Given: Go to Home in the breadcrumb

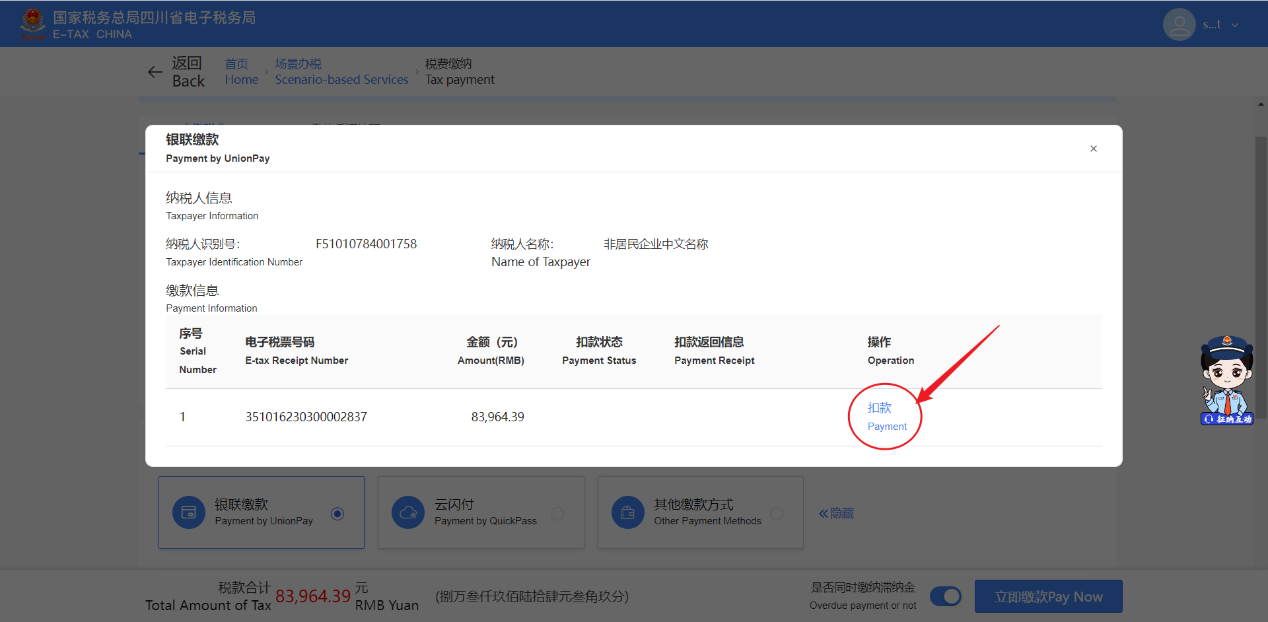Looking at the screenshot, I should [x=241, y=72].
